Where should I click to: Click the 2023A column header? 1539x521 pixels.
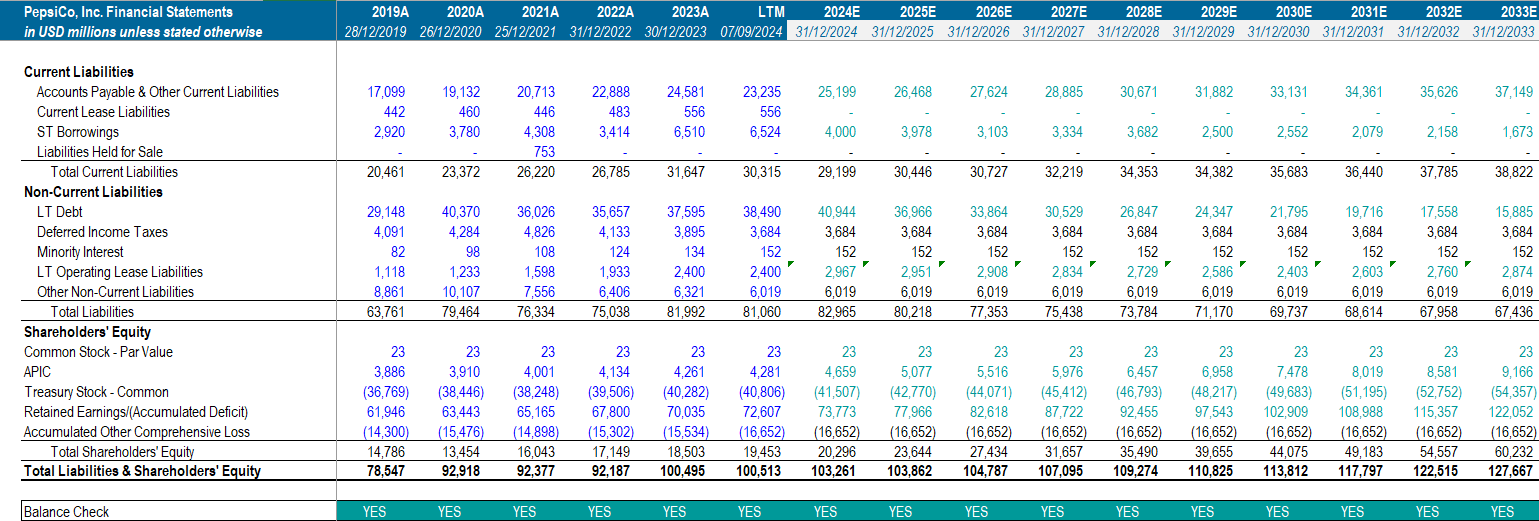[688, 12]
